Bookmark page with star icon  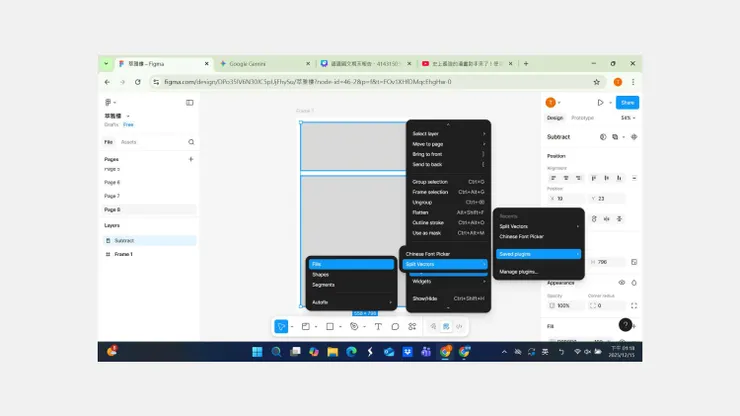click(x=597, y=82)
